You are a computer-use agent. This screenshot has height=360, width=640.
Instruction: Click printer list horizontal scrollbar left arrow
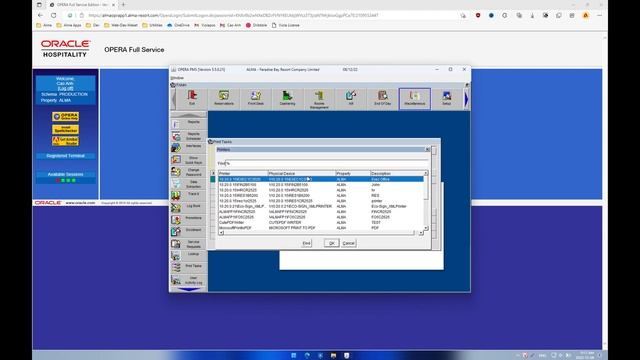pyautogui.click(x=221, y=233)
